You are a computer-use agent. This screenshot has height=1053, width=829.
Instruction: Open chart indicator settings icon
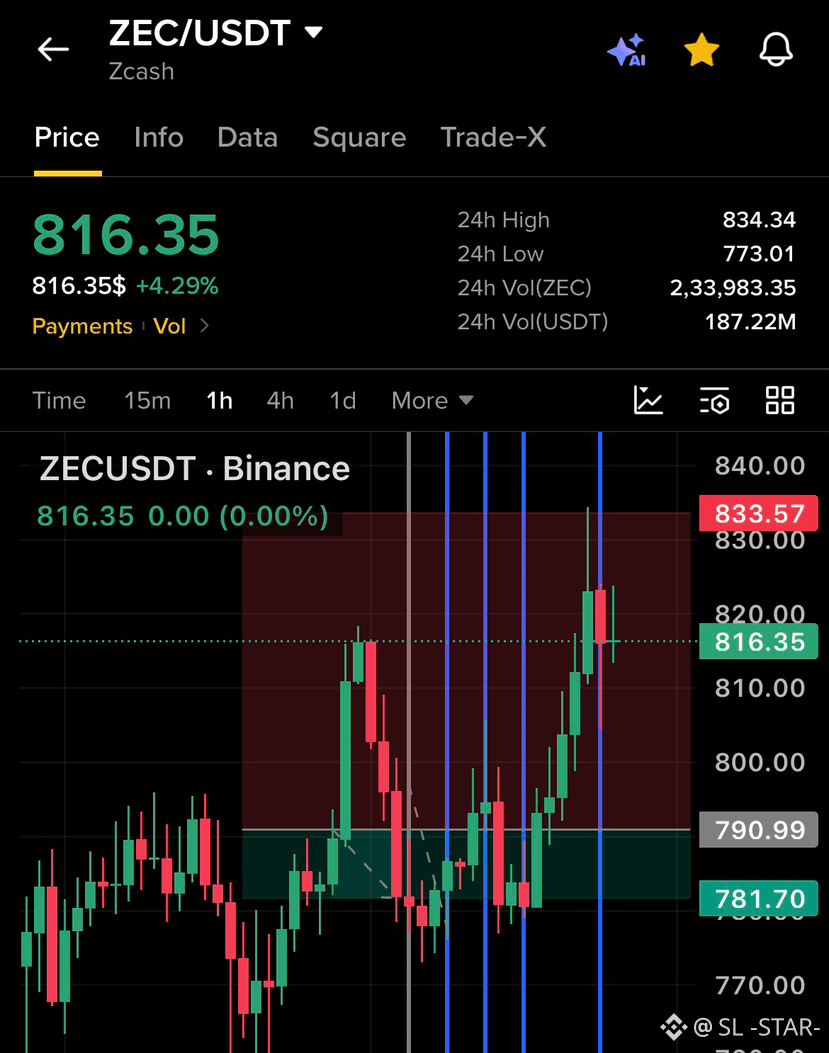coord(714,400)
